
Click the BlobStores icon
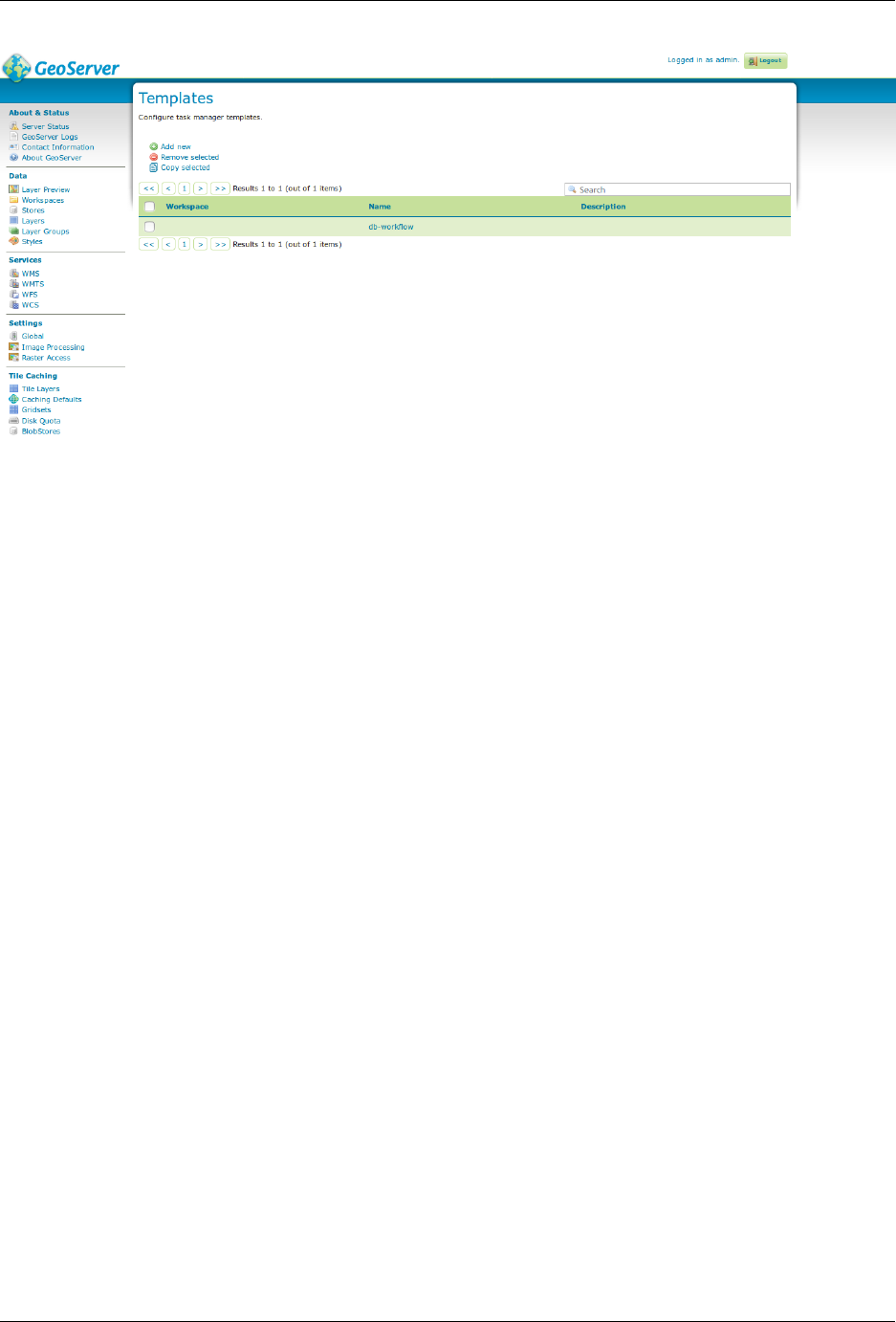pyautogui.click(x=14, y=431)
